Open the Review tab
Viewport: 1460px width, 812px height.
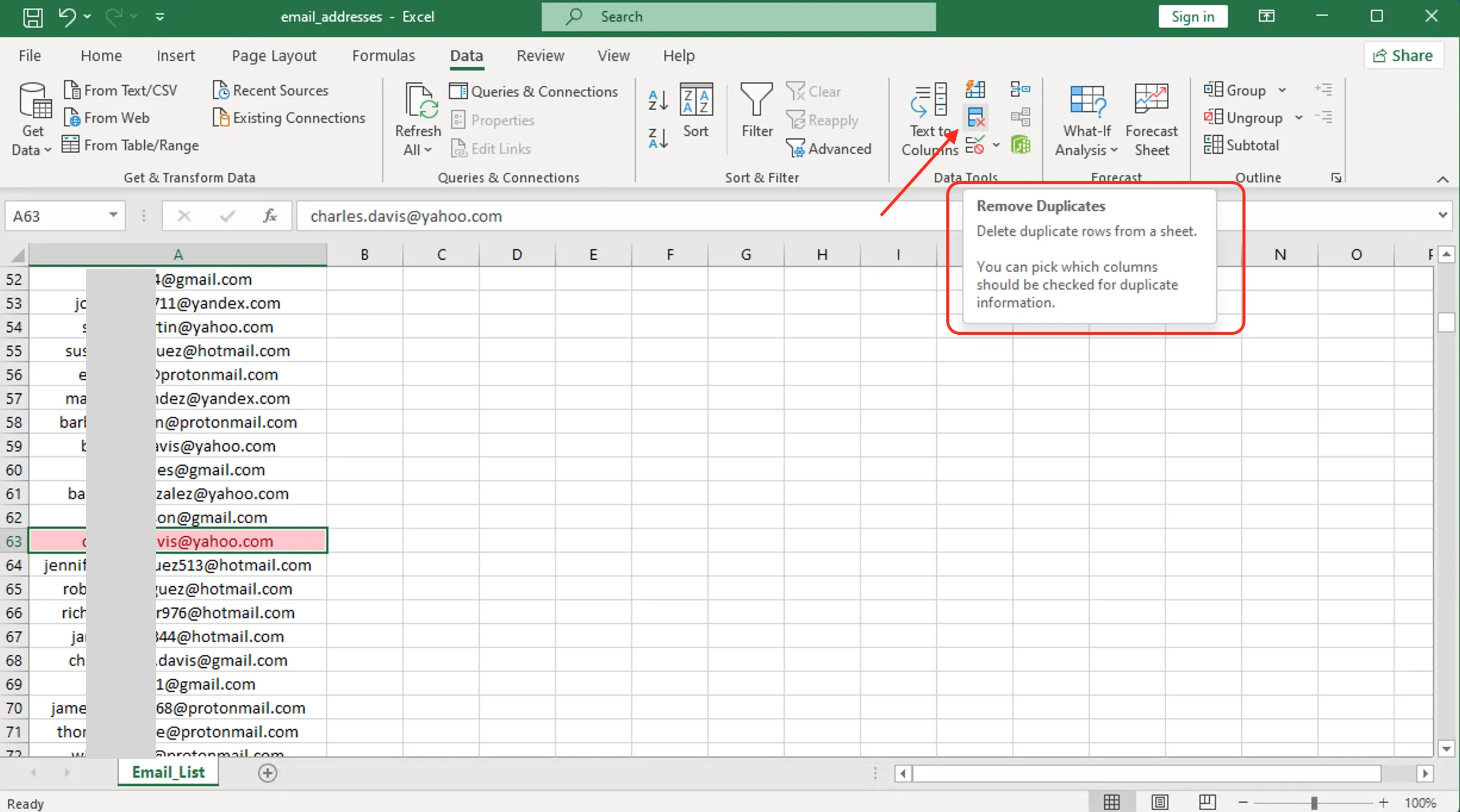pos(540,55)
